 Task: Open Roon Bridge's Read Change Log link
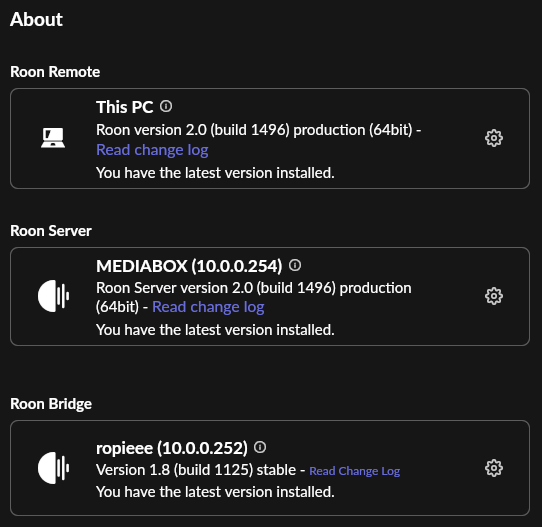coord(355,471)
